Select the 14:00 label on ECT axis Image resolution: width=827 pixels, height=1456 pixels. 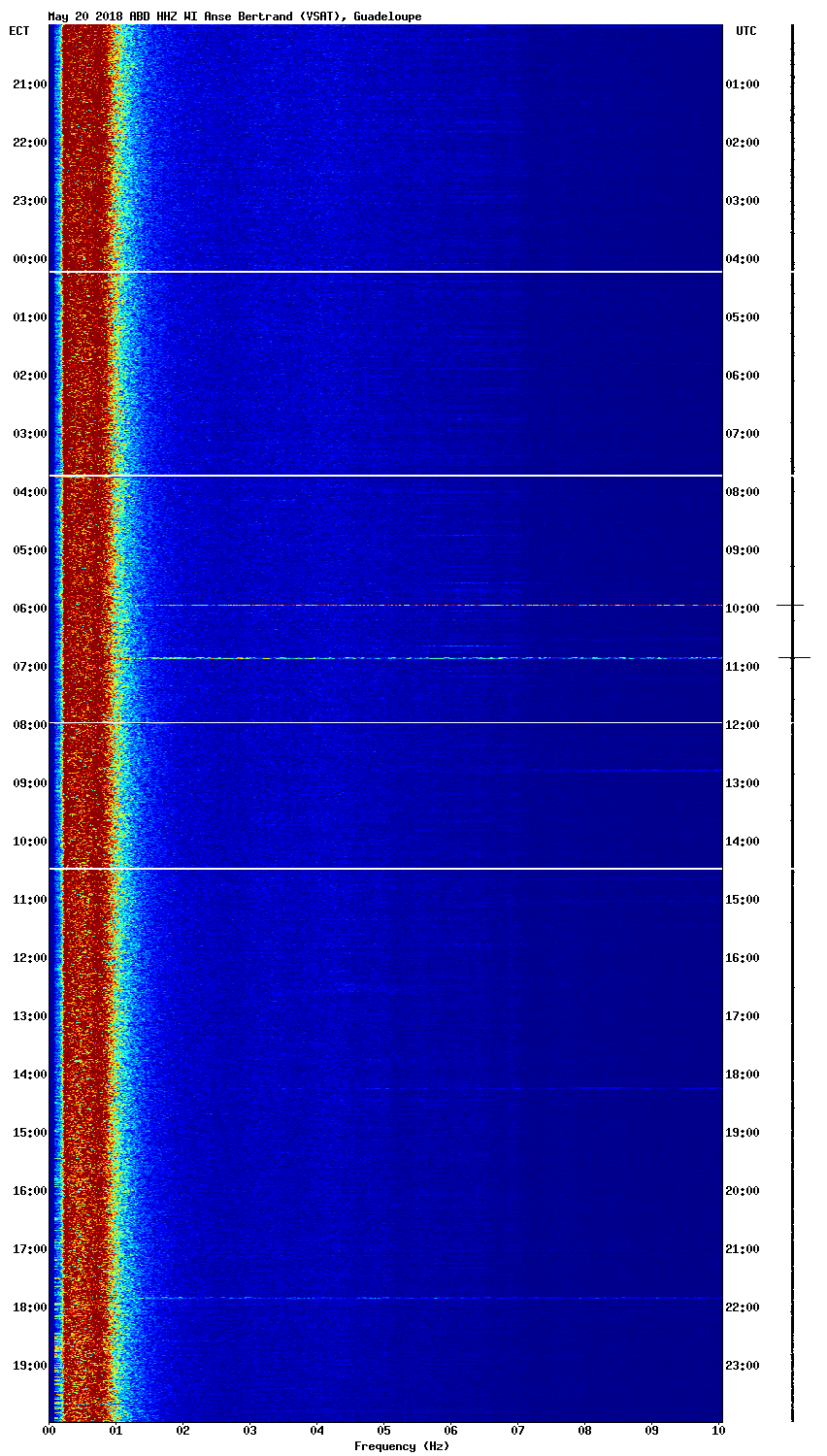click(x=29, y=1075)
